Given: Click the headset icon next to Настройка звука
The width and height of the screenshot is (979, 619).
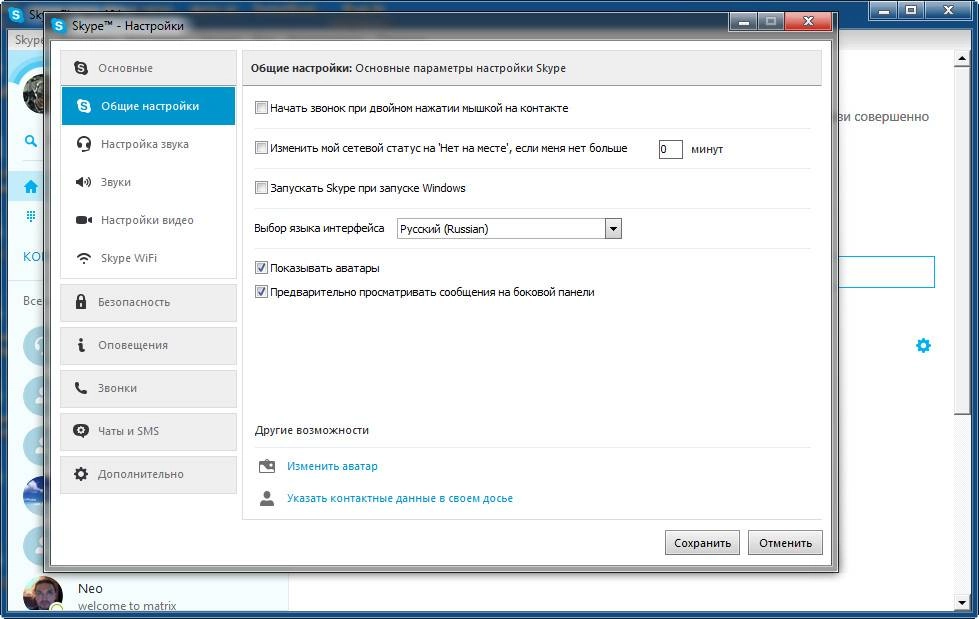Looking at the screenshot, I should (x=84, y=144).
